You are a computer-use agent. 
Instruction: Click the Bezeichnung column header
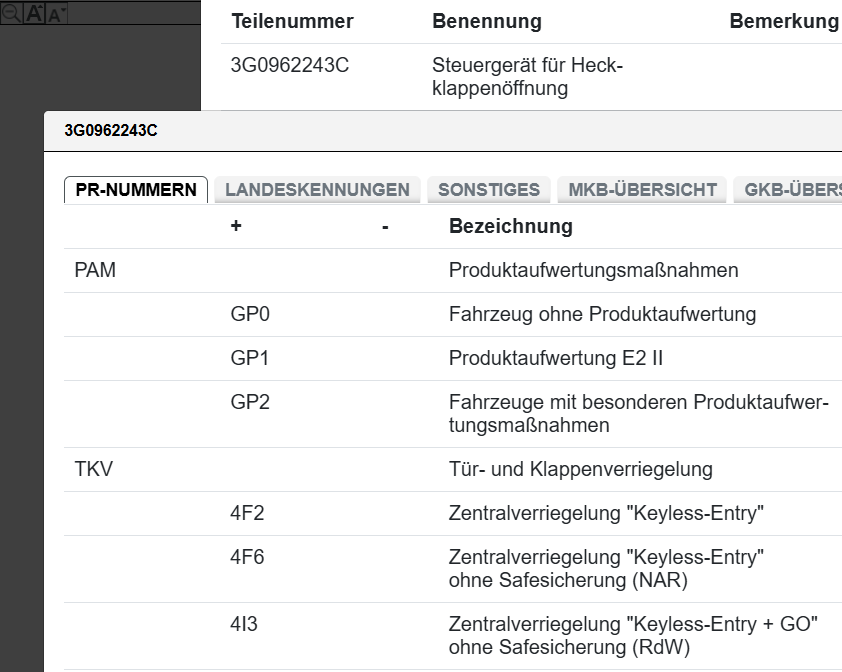(510, 226)
